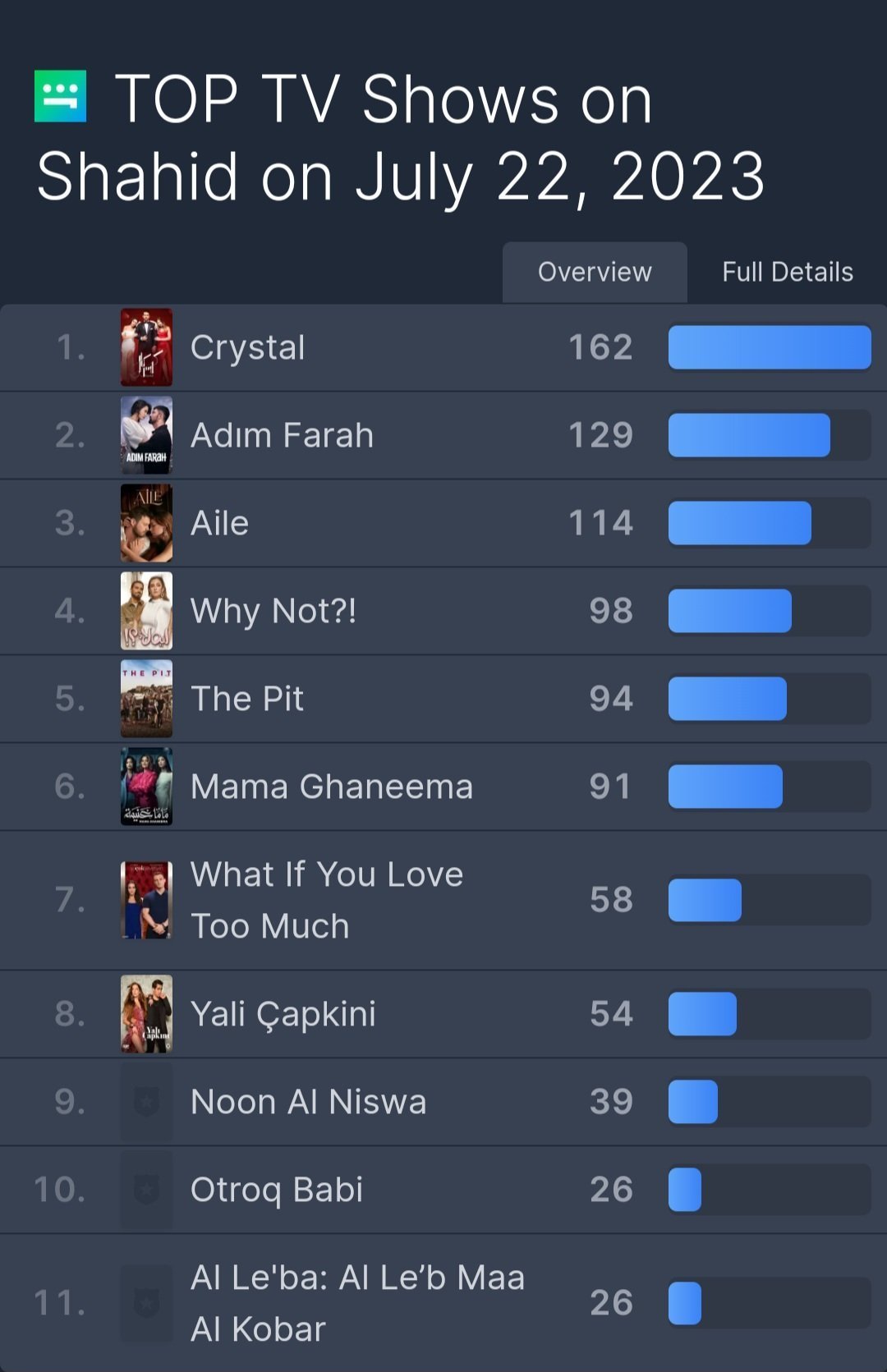887x1372 pixels.
Task: Click the Crystal points bar
Action: 769,347
